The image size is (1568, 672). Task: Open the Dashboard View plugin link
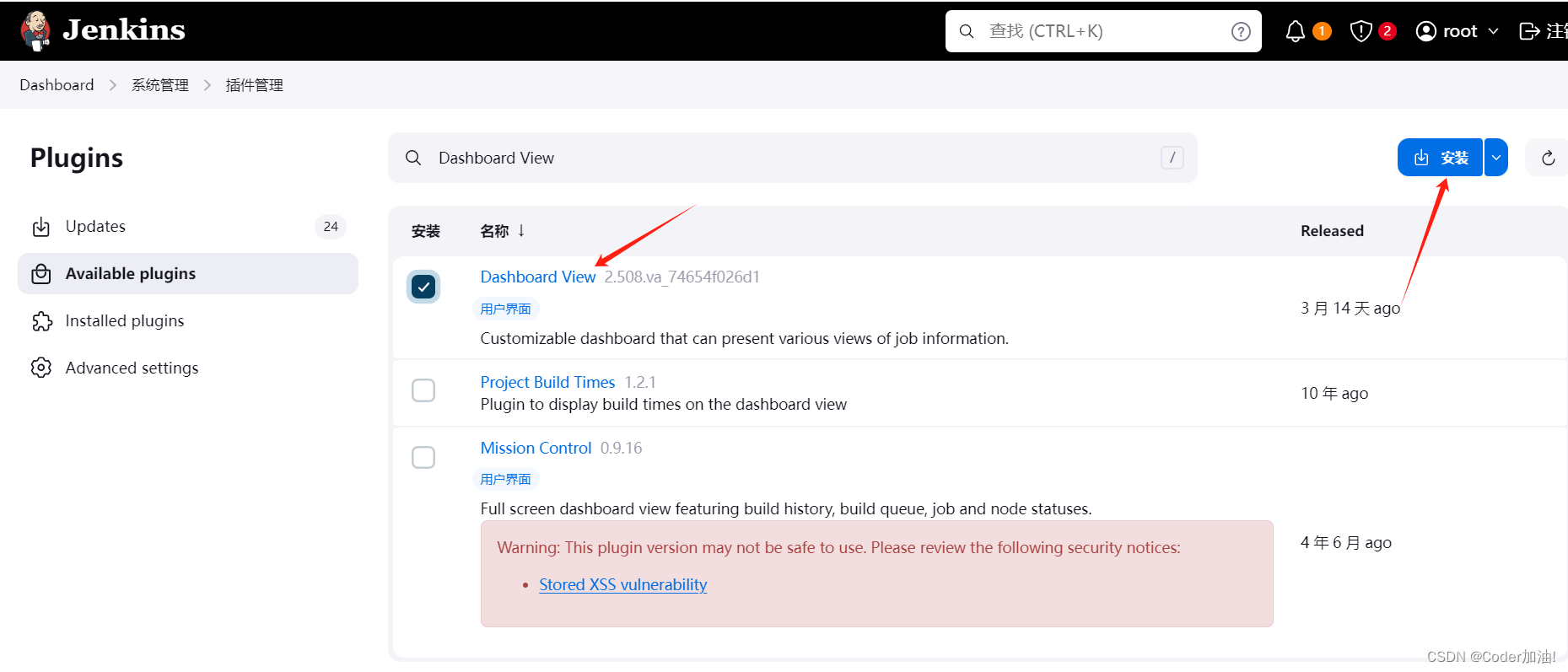click(538, 277)
